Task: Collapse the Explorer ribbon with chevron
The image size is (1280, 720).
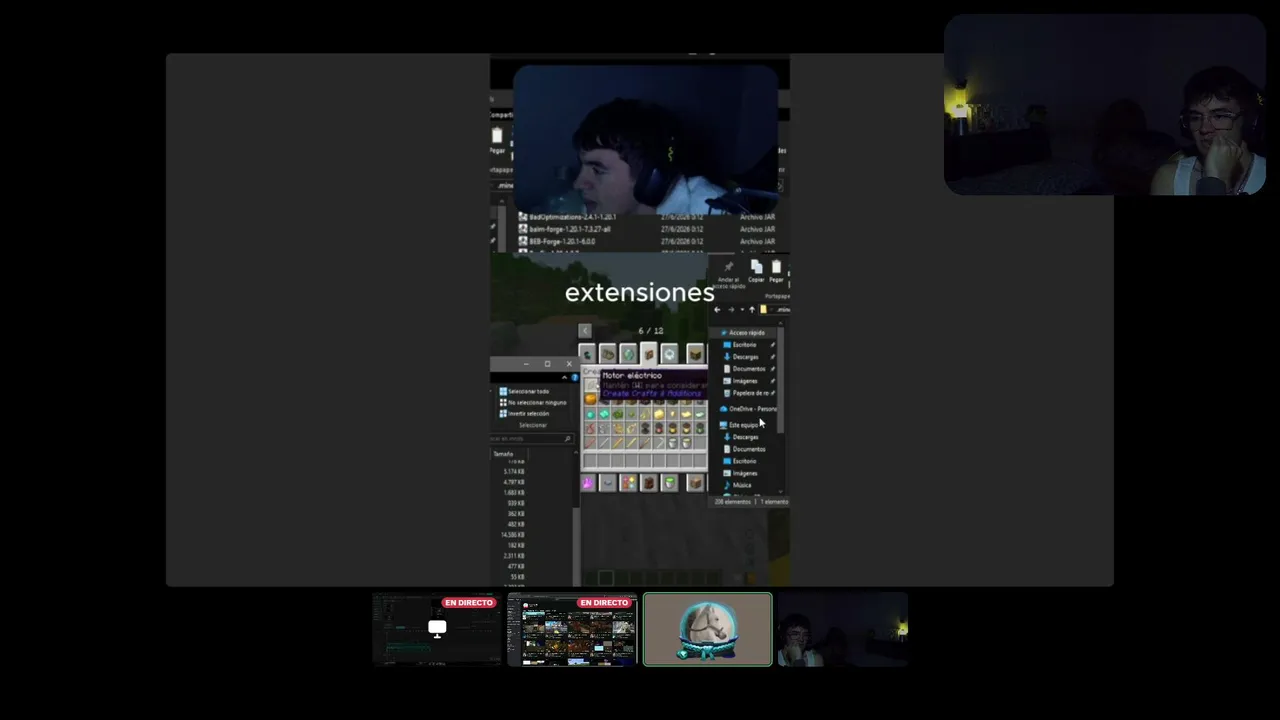Action: (x=564, y=377)
